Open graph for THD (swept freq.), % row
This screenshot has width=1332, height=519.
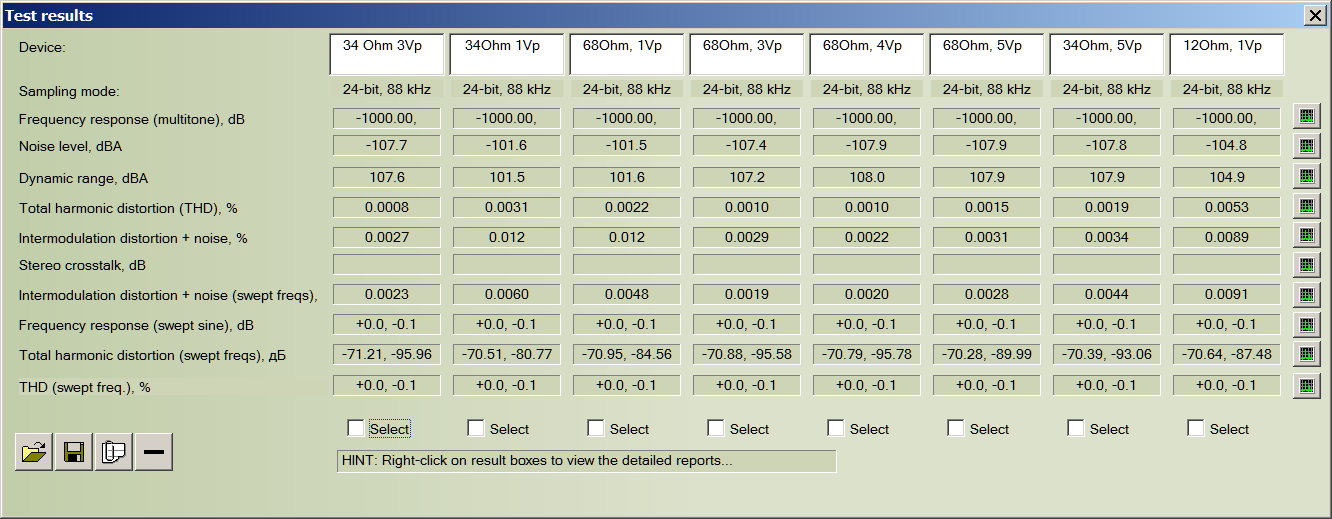(x=1306, y=385)
